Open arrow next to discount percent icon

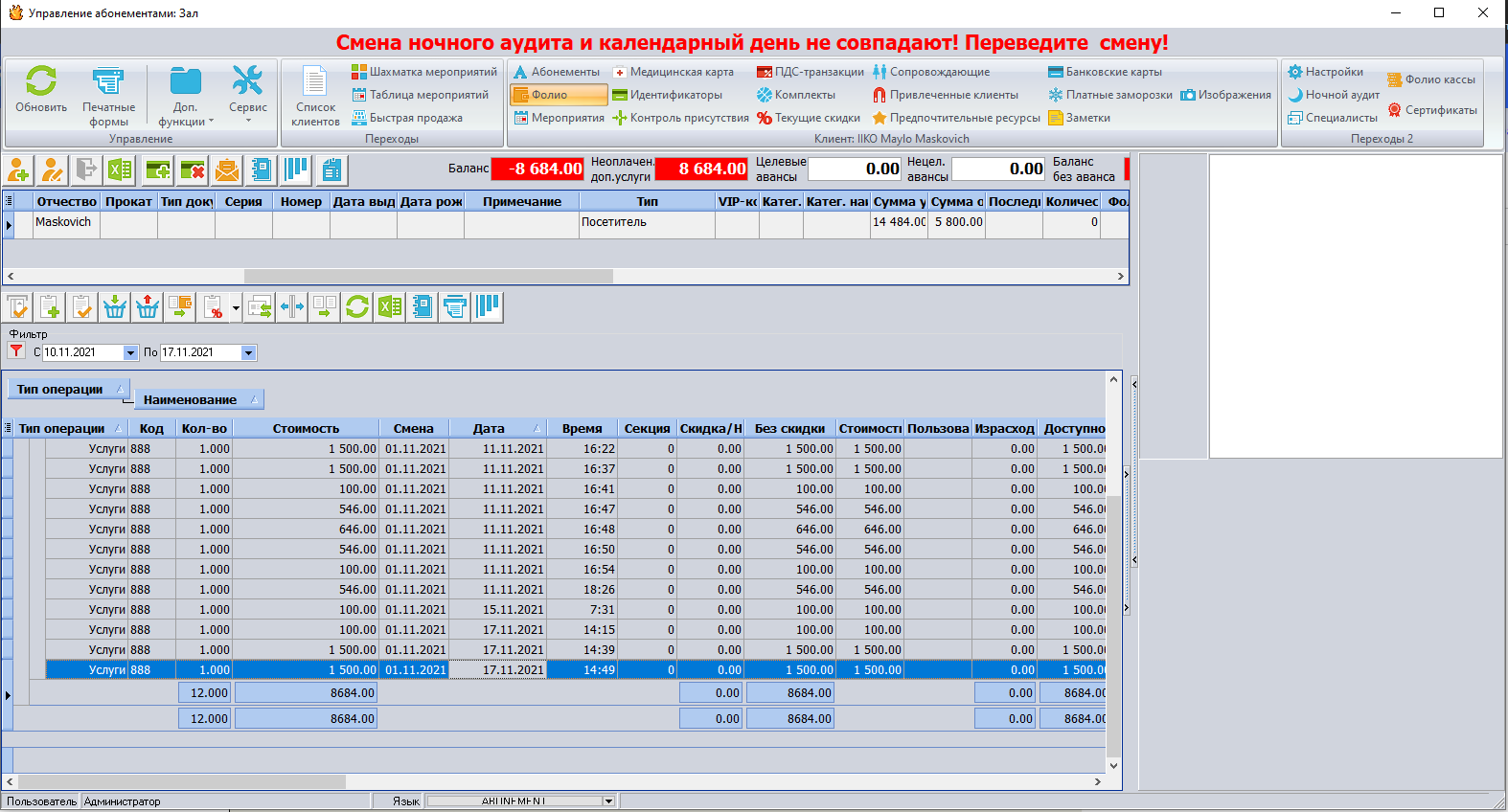[236, 308]
